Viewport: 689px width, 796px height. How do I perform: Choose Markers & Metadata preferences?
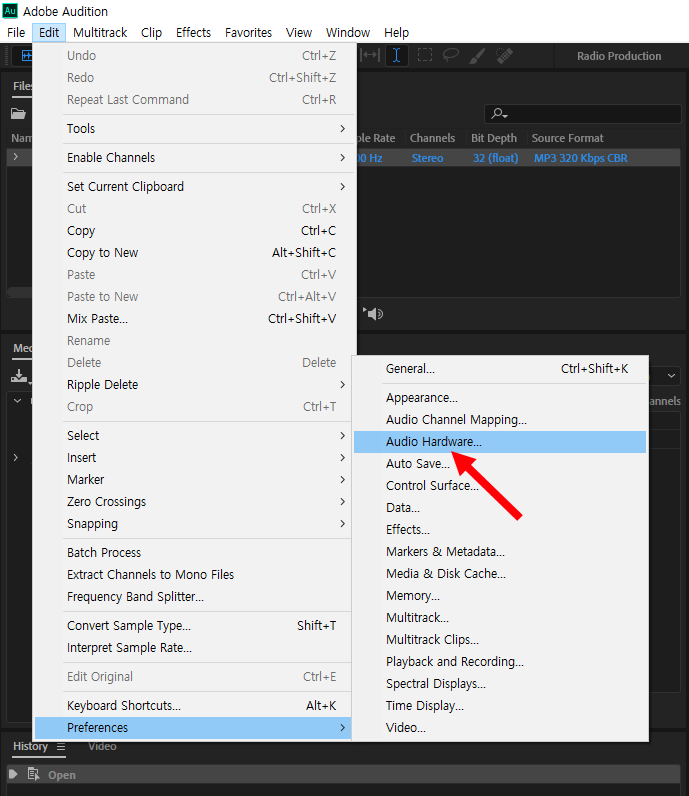(x=500, y=551)
